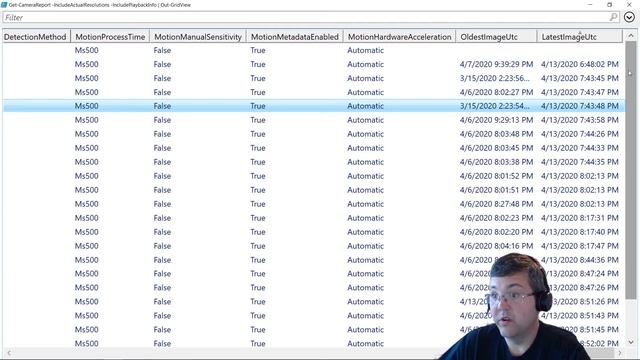Select cell 4/13/2020 7:43:45 PM

point(580,78)
